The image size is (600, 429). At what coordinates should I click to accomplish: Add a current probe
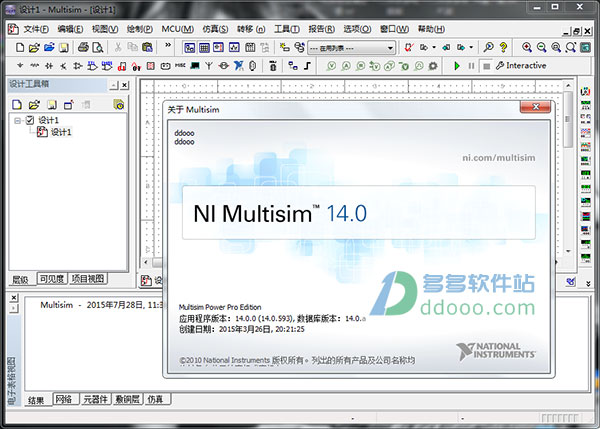click(346, 66)
